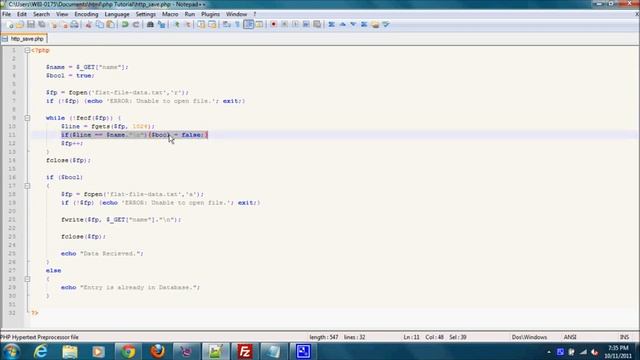This screenshot has width=640, height=360.
Task: Click the ANSI encoding status field
Action: pyautogui.click(x=570, y=337)
